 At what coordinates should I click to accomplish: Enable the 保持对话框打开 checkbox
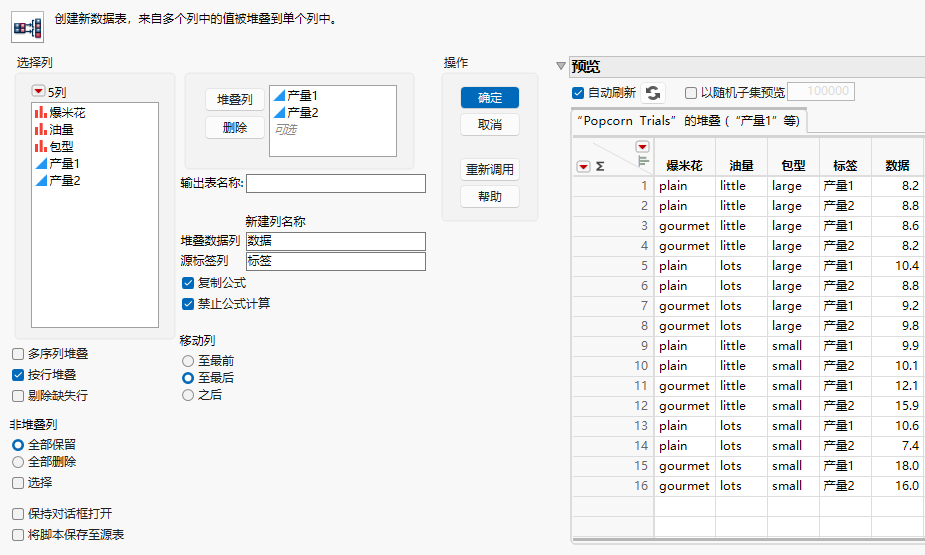pyautogui.click(x=18, y=514)
